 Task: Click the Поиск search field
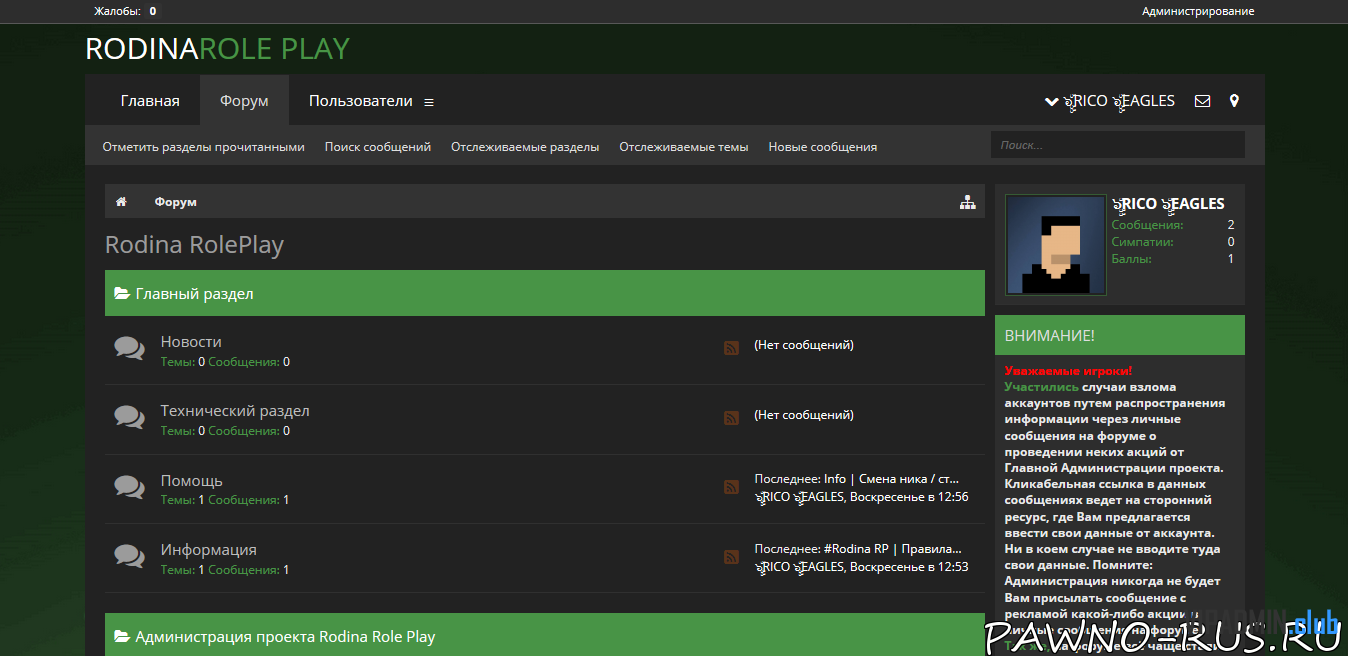1118,145
